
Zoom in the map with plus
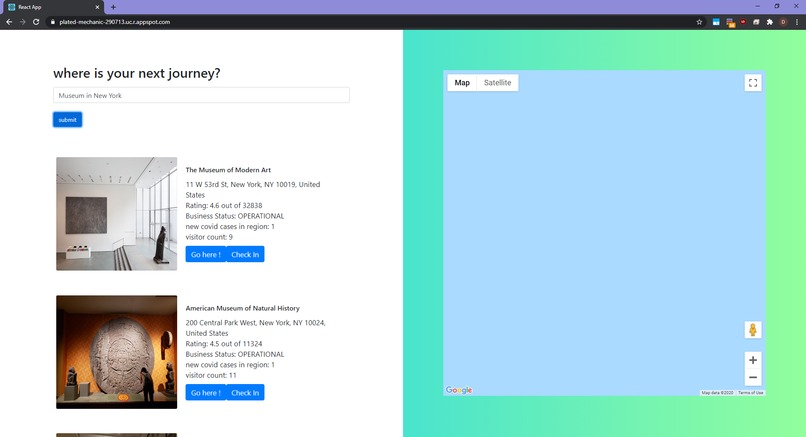pyautogui.click(x=753, y=360)
